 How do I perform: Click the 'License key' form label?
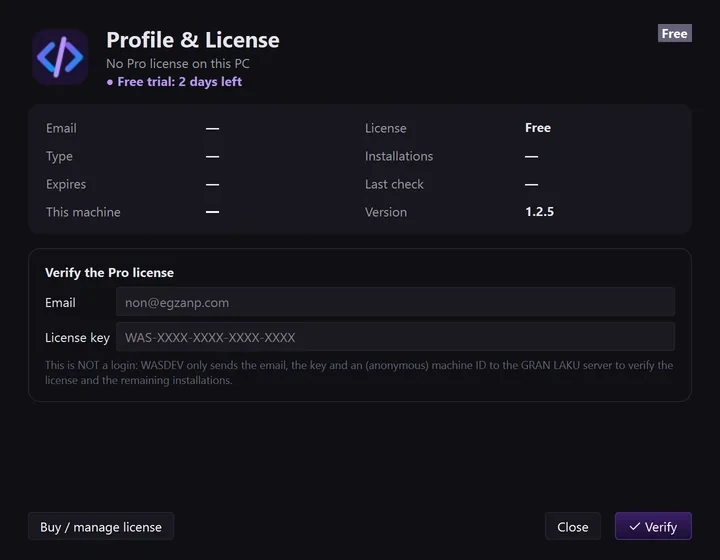[77, 337]
